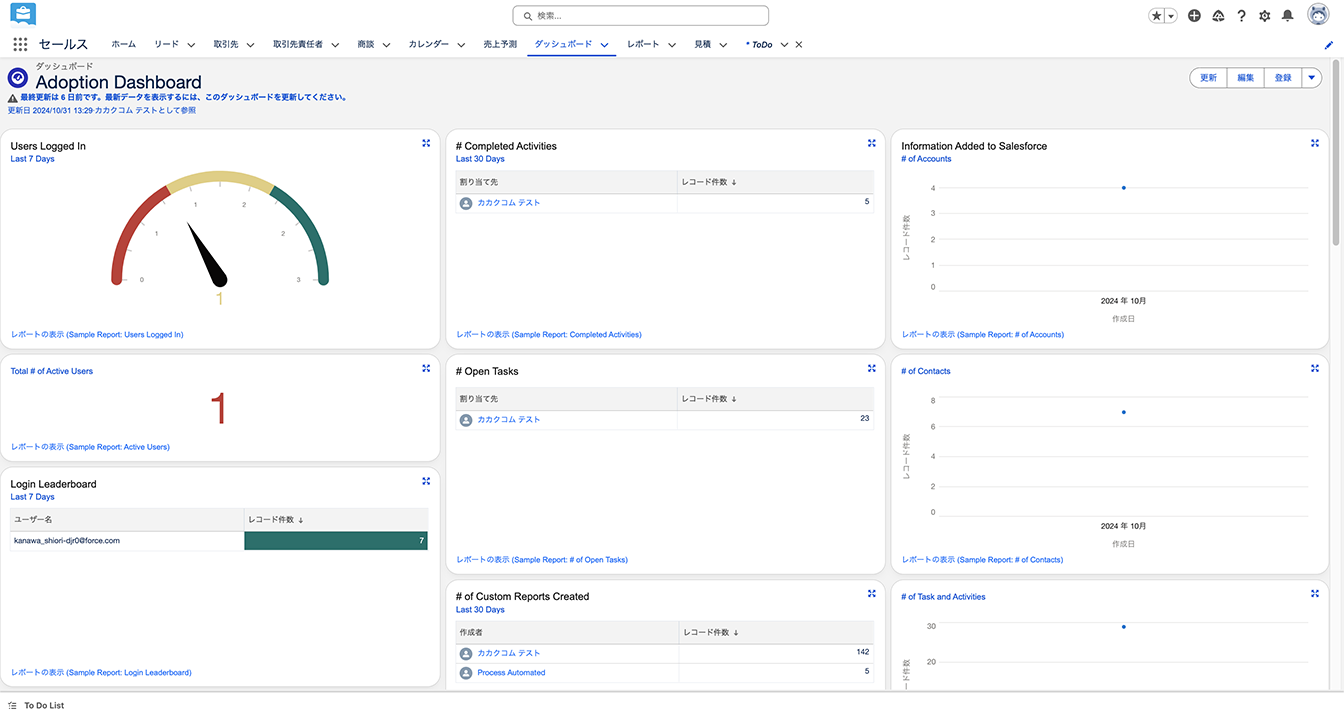The width and height of the screenshot is (1344, 718).
Task: Open the レポート tab dropdown chevron
Action: point(672,45)
